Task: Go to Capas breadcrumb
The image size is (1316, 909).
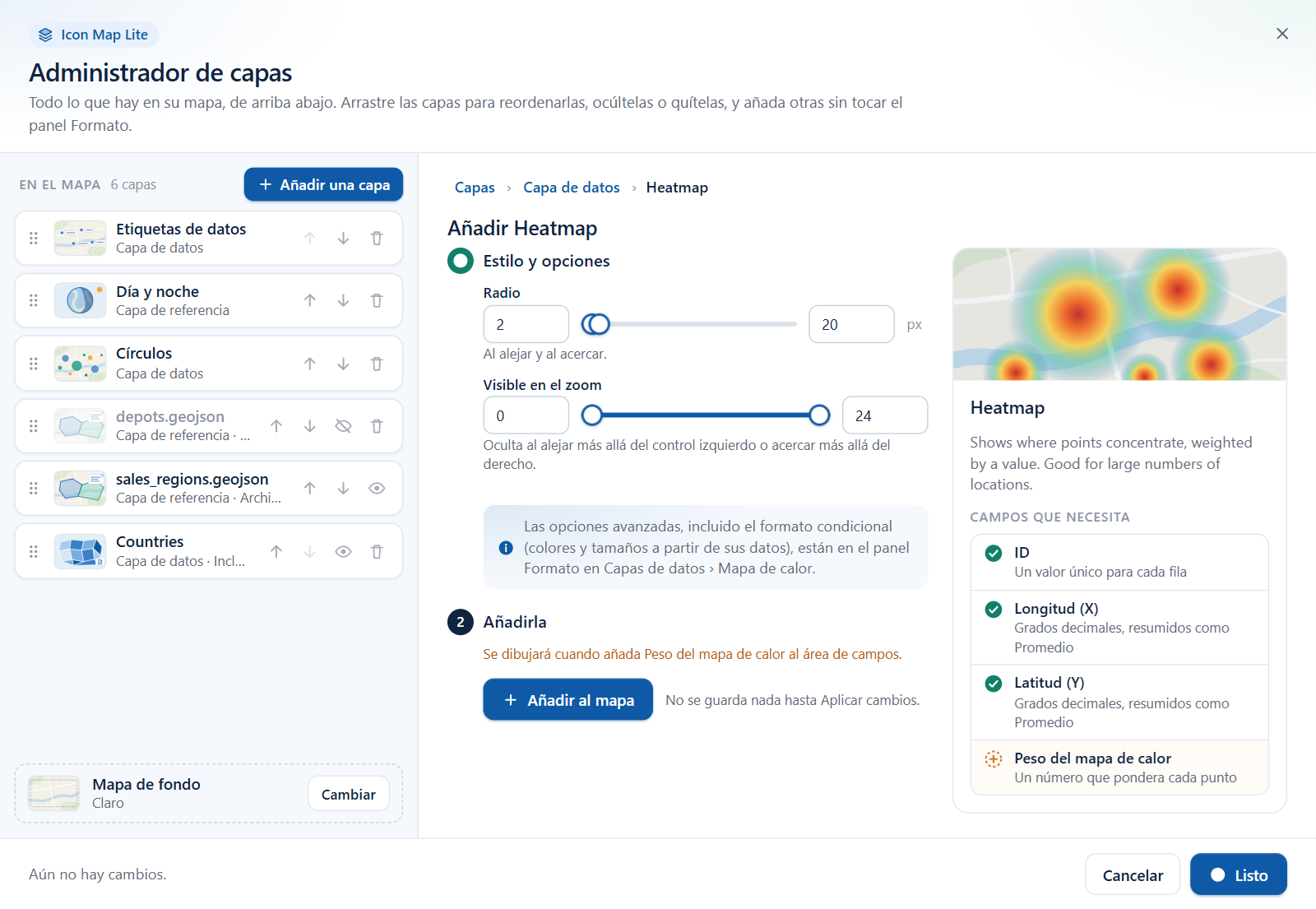Action: [x=475, y=188]
